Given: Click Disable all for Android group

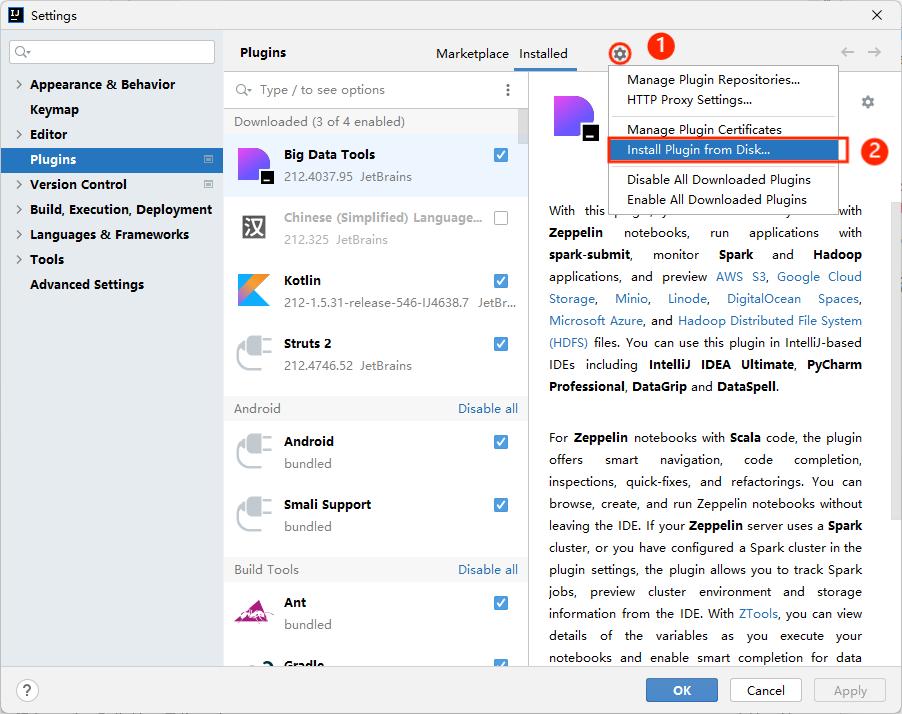Looking at the screenshot, I should 488,408.
